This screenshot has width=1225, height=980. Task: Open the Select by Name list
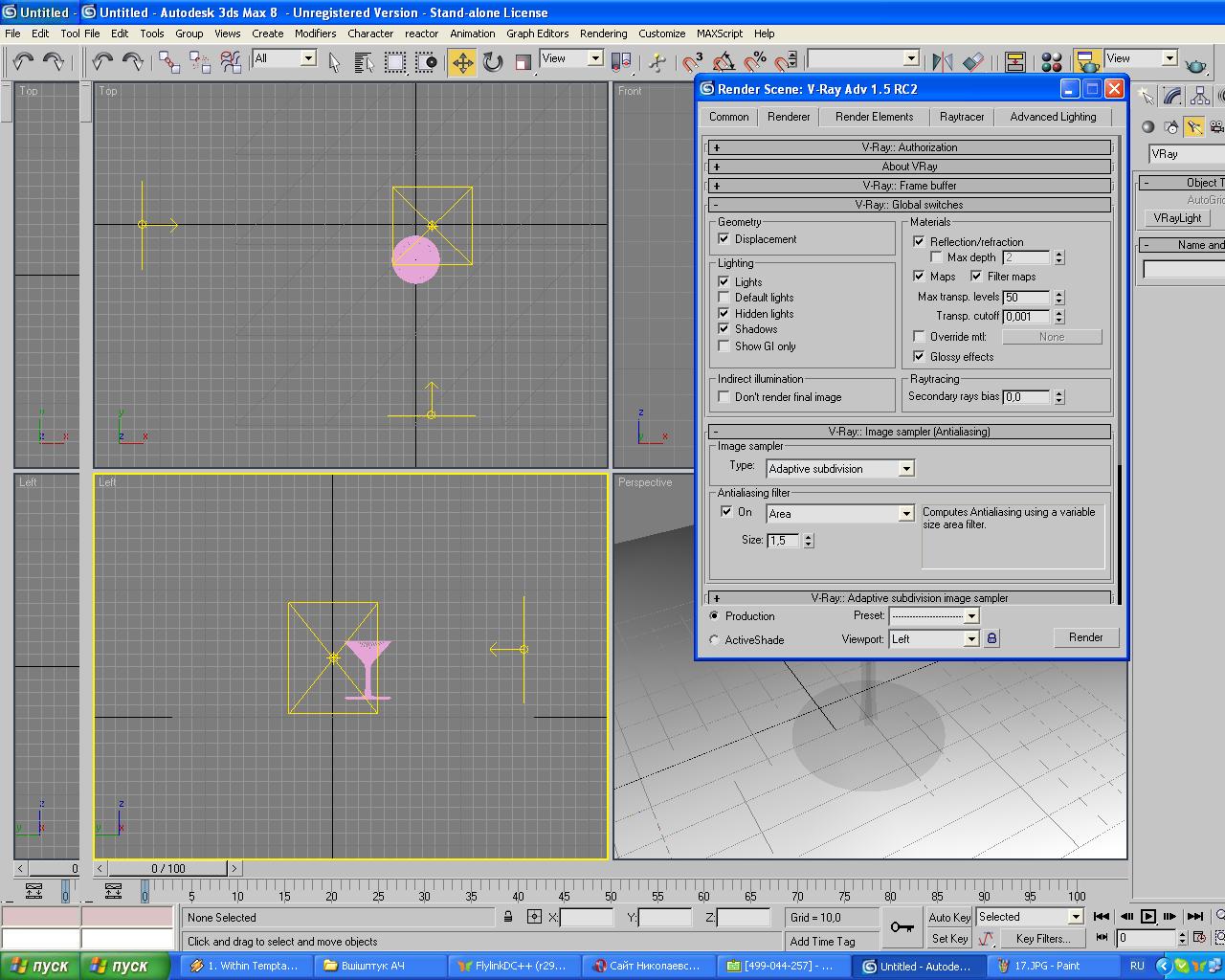click(x=364, y=62)
